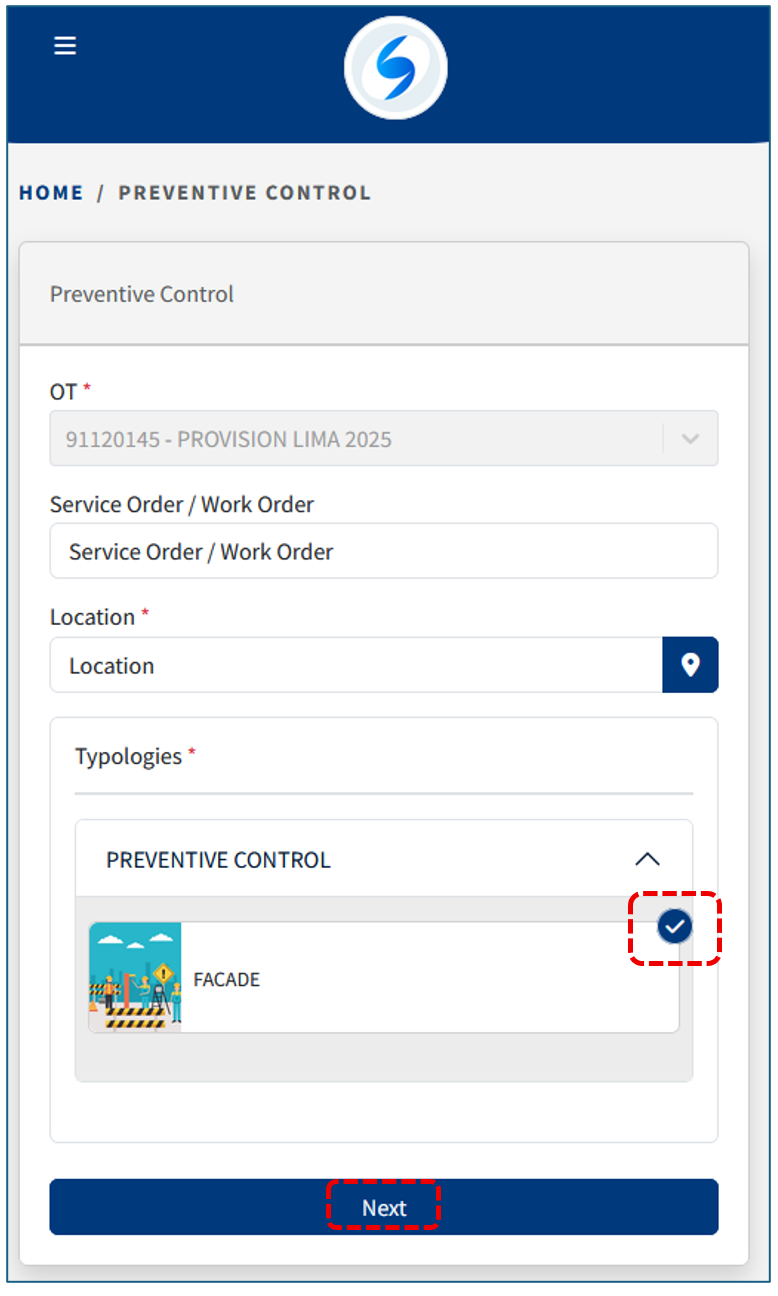
Task: Open the OT dropdown arrow
Action: tap(690, 439)
